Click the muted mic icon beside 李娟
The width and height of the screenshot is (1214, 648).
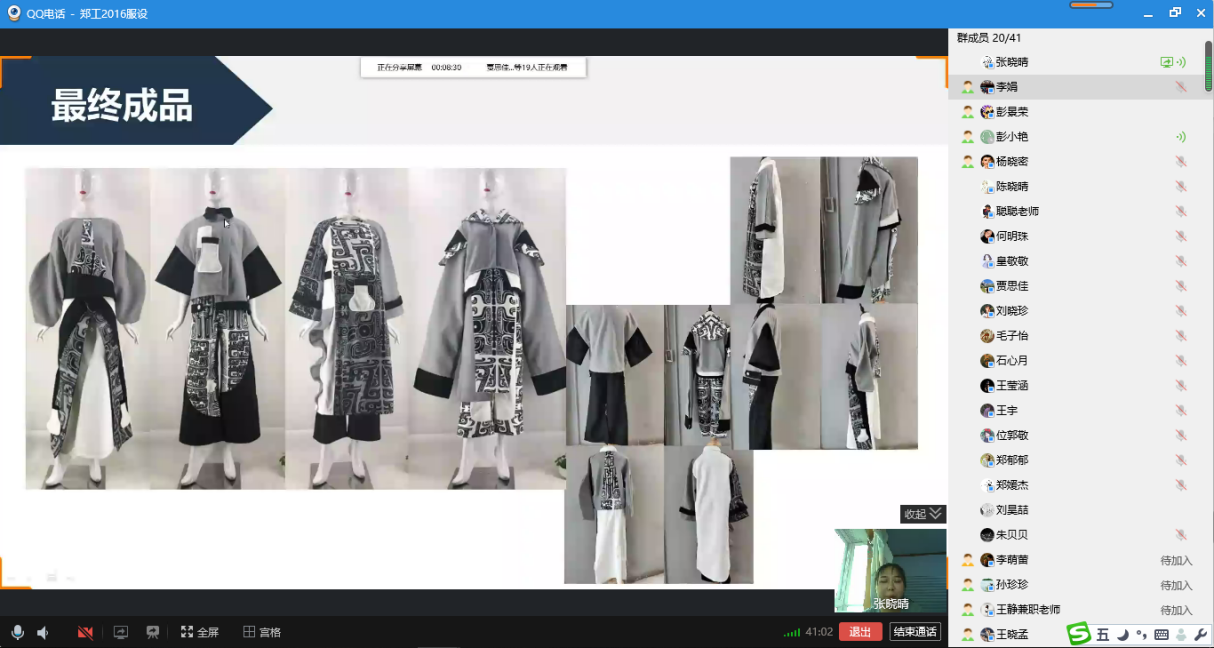tap(1181, 87)
